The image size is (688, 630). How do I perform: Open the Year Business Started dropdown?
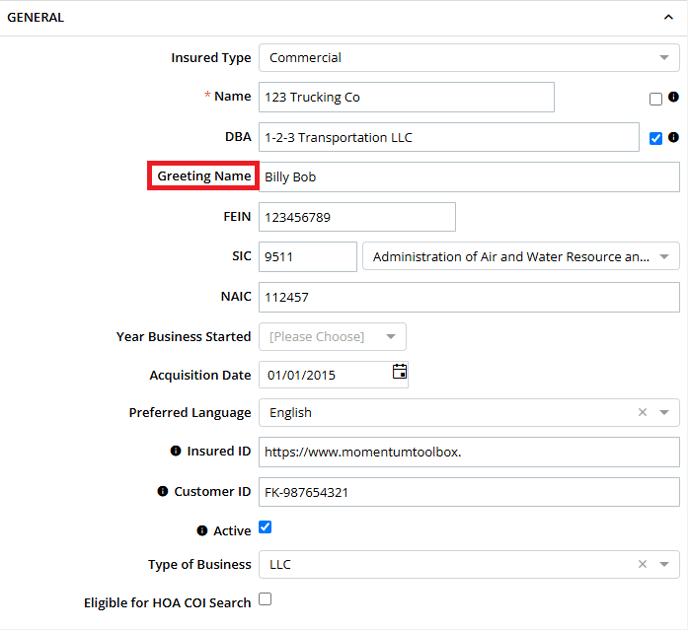click(x=333, y=336)
